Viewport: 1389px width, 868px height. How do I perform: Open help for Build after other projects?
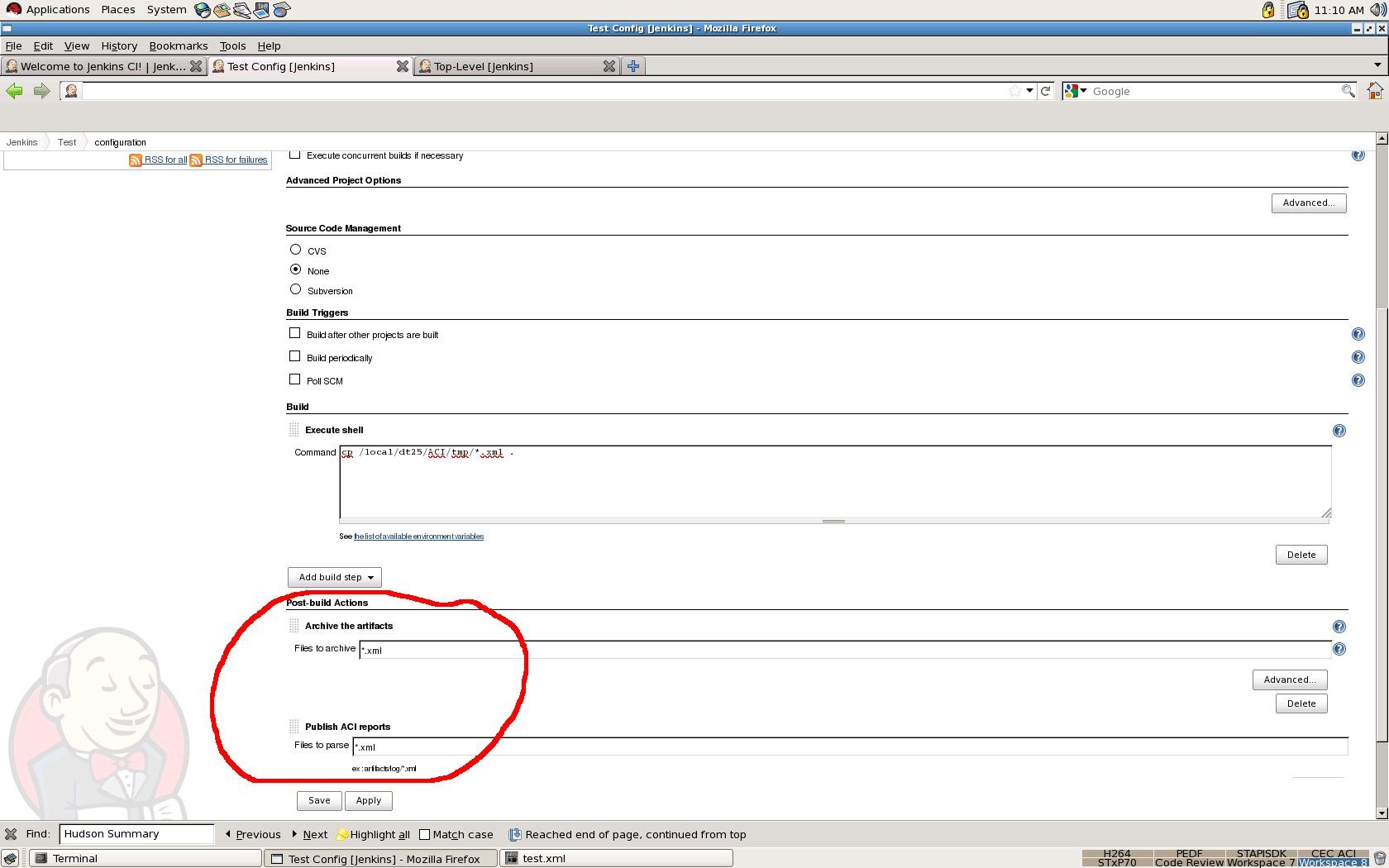(x=1358, y=334)
